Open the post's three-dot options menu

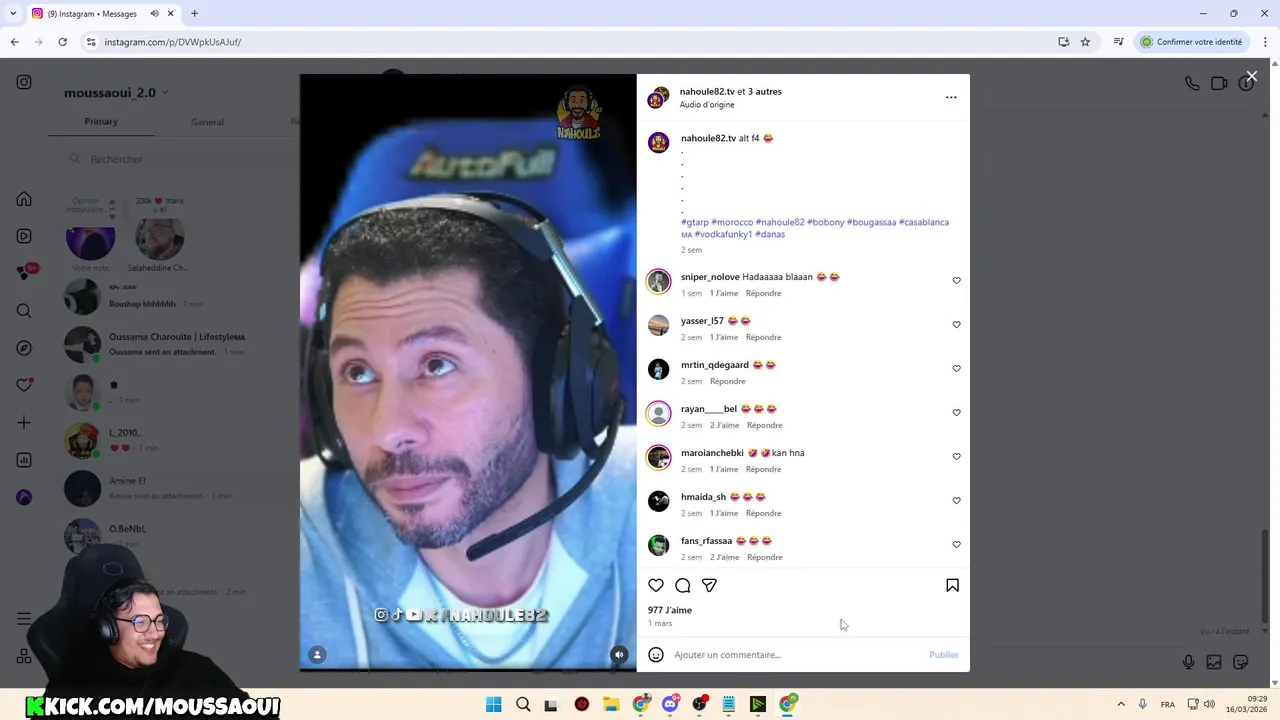951,97
